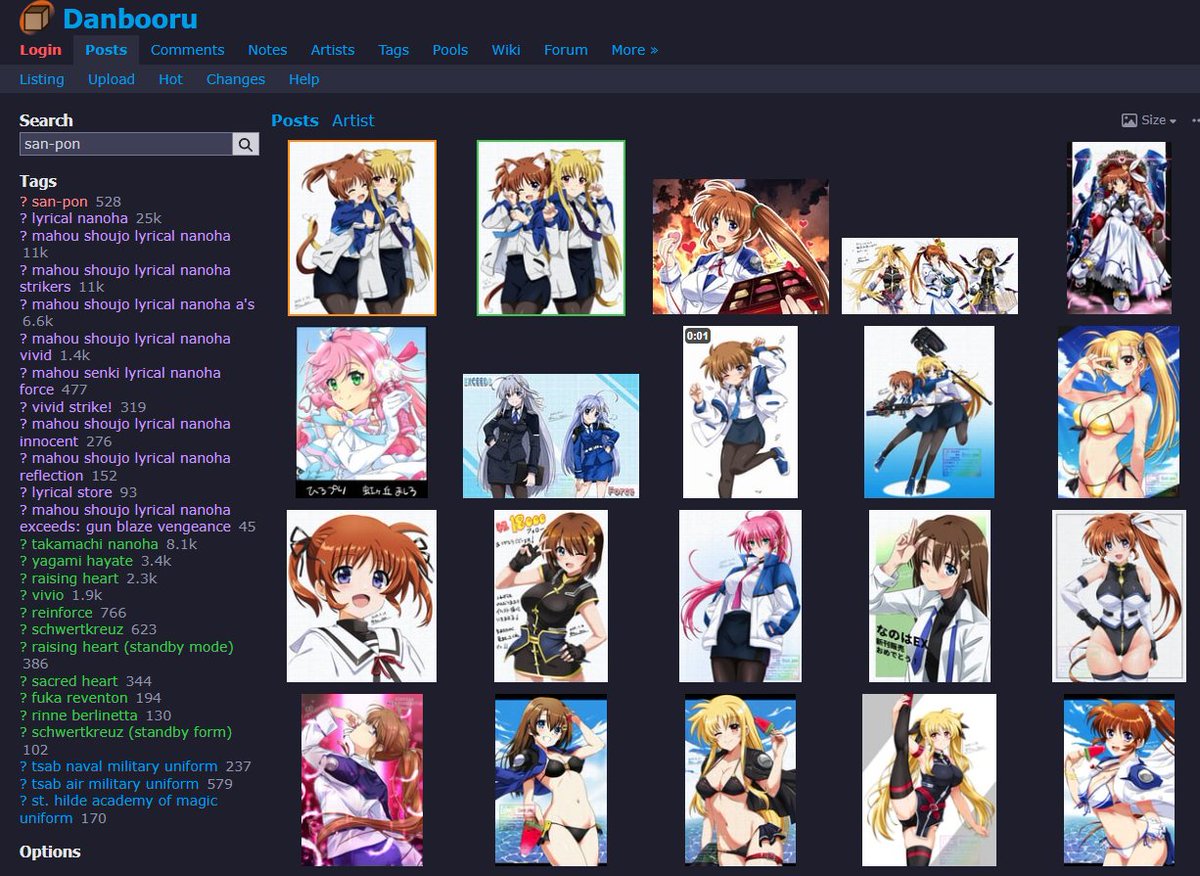Go to the Forum
Screen dimensions: 1200x876
coord(566,50)
